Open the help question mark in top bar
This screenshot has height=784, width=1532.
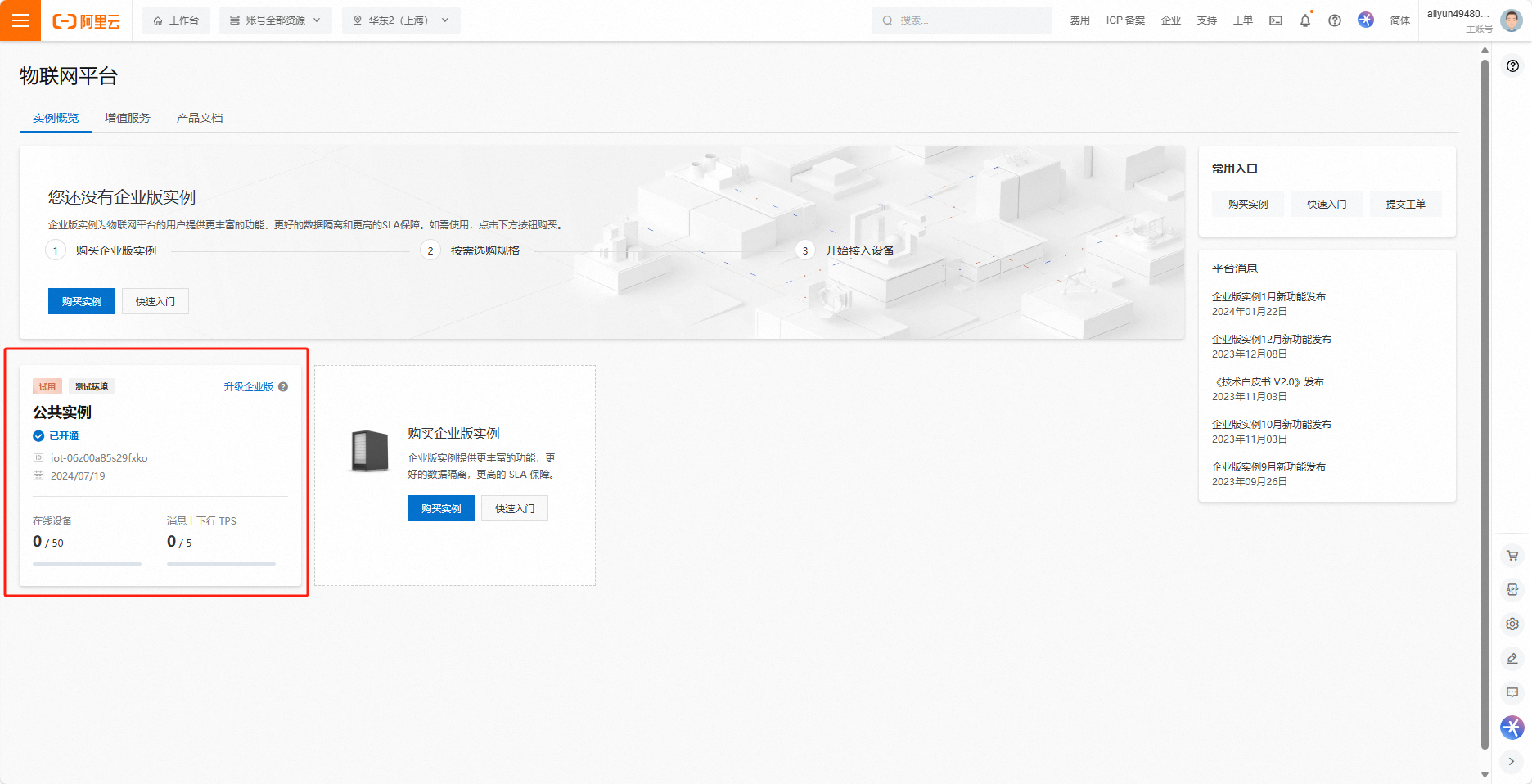(1334, 20)
